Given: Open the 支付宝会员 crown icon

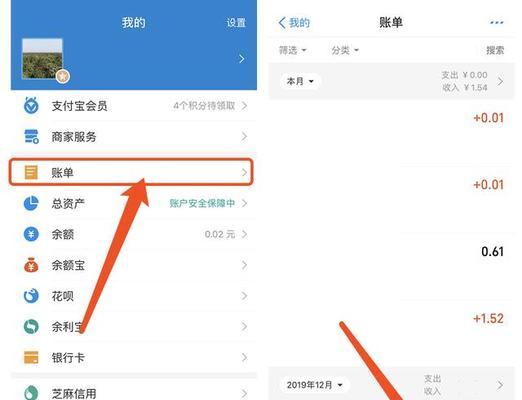Looking at the screenshot, I should point(31,106).
